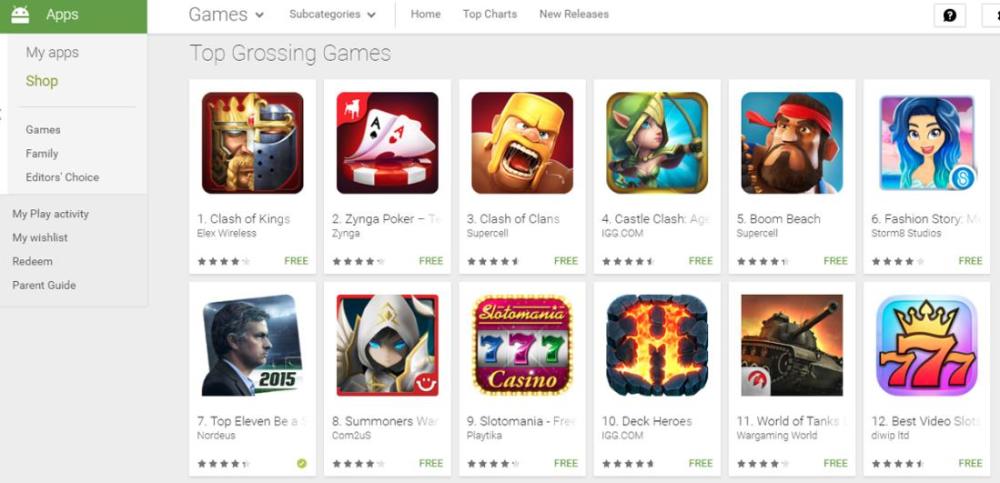This screenshot has width=1000, height=483.
Task: Select the Clash of Clans barbarian icon
Action: coord(522,143)
